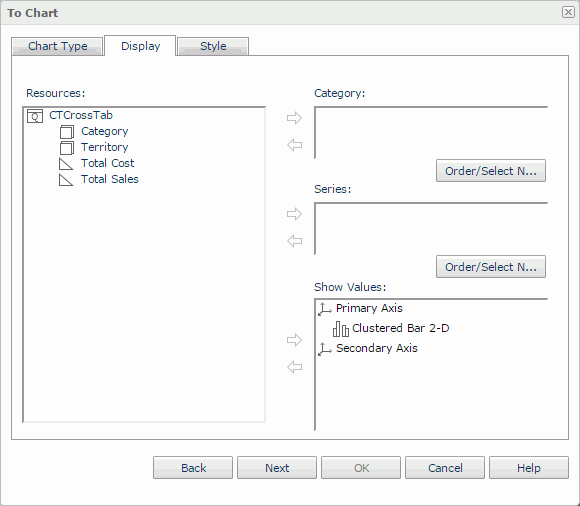Select the Category field in Resources

[x=105, y=131]
